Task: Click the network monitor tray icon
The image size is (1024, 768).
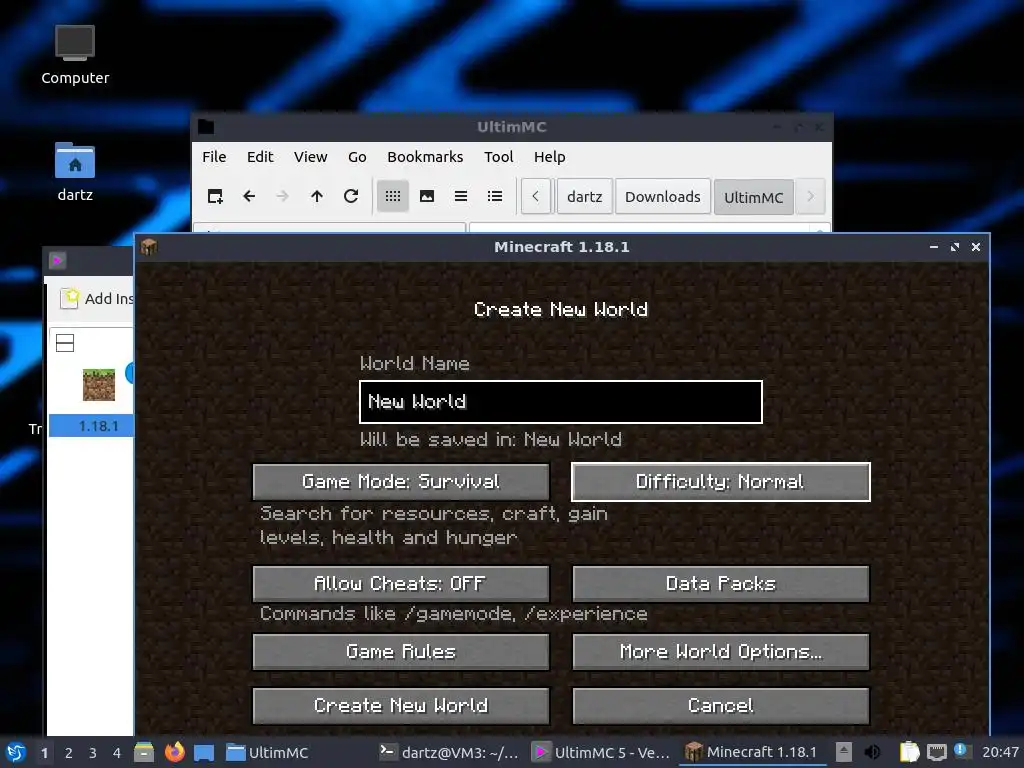Action: (936, 752)
